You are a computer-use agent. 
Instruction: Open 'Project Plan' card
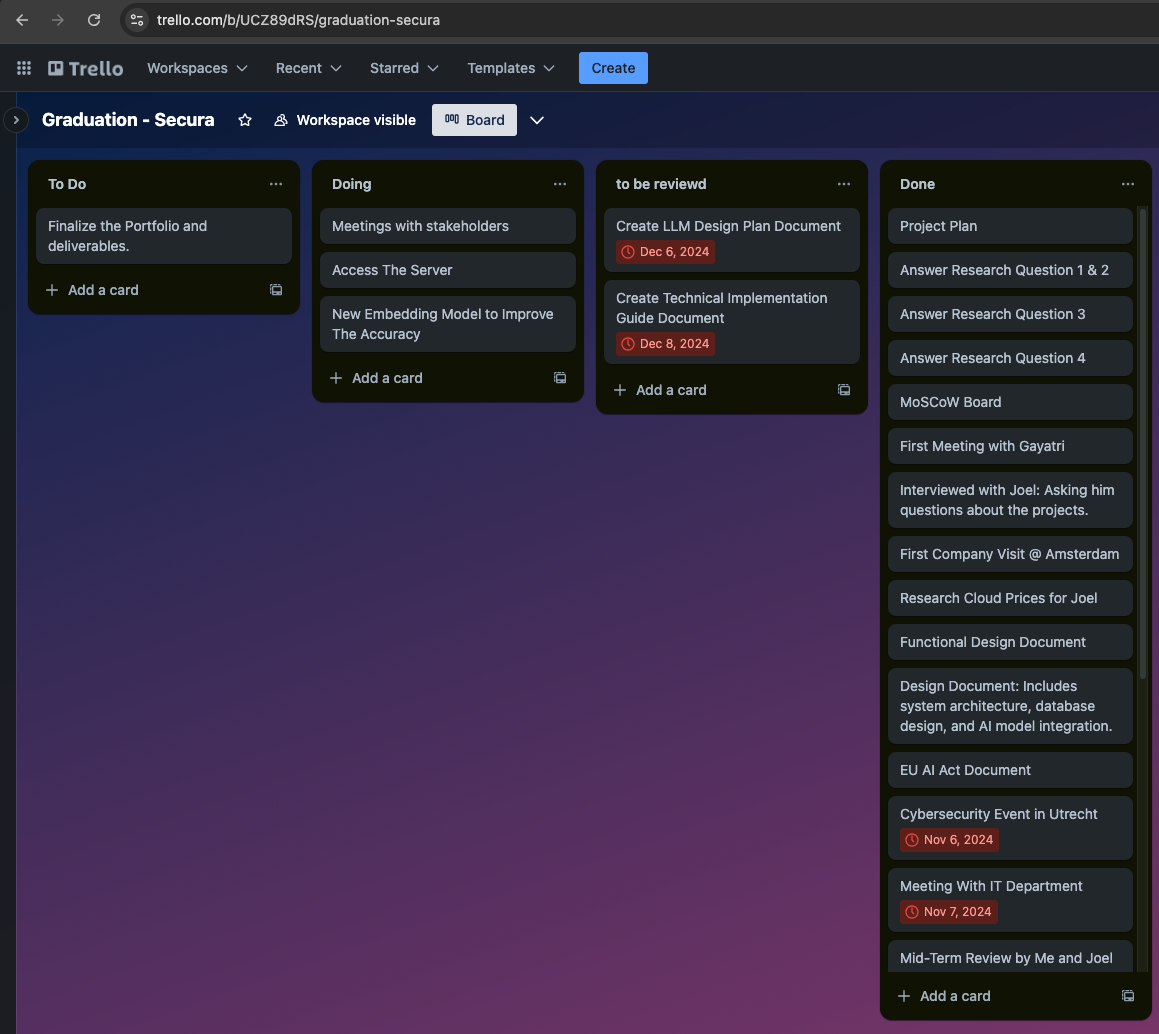click(1010, 226)
